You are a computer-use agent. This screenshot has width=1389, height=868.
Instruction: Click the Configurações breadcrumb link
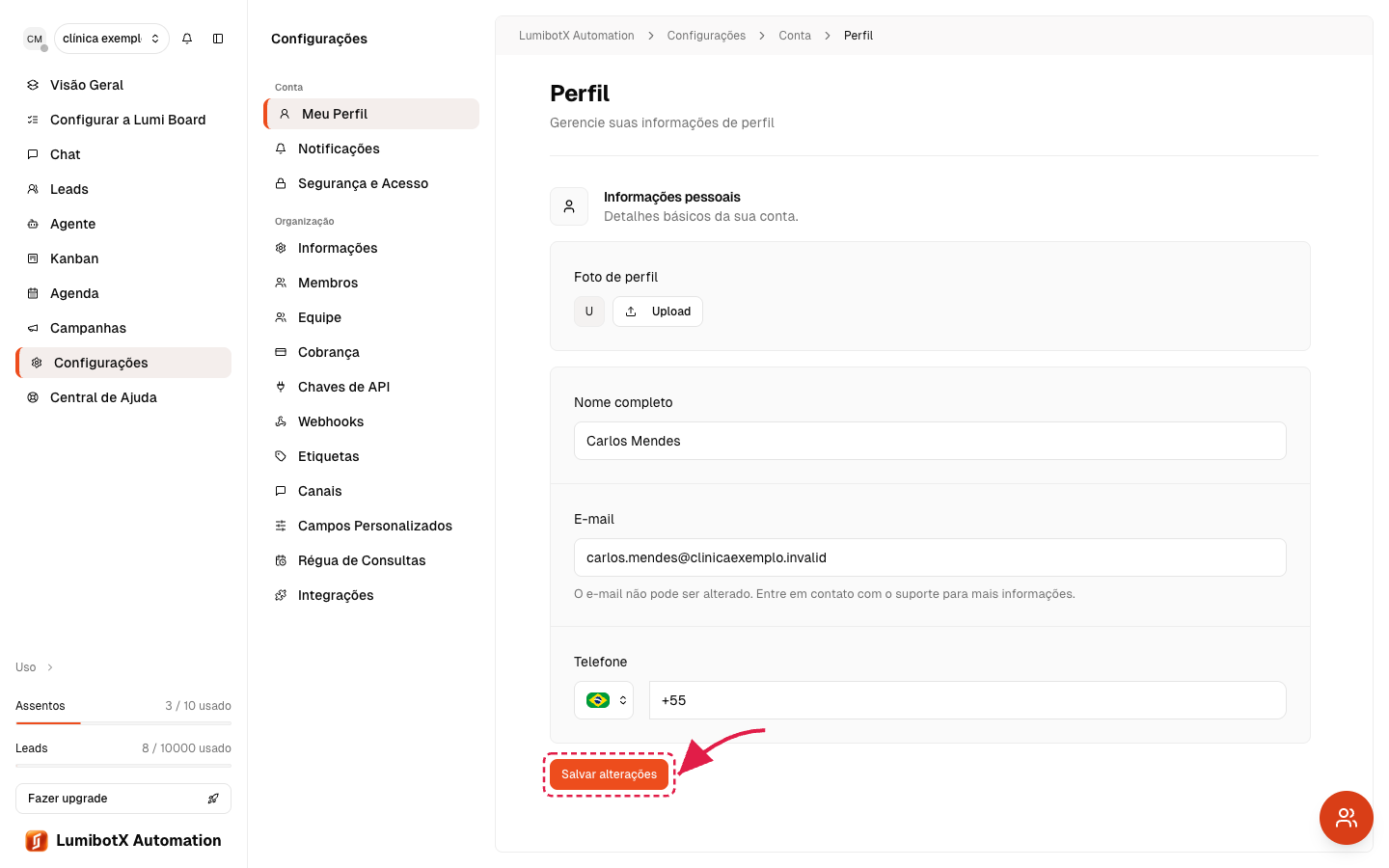[x=706, y=36]
